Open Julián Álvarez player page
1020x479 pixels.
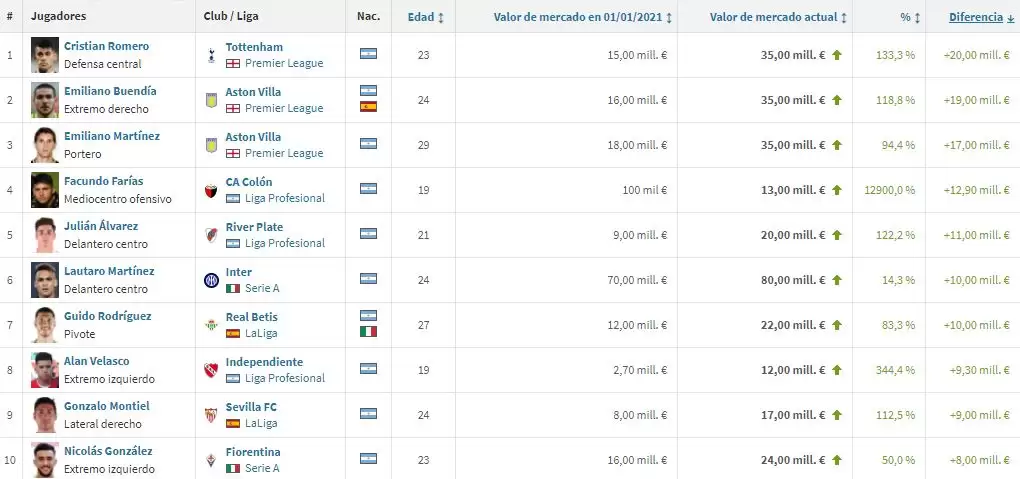tap(101, 227)
